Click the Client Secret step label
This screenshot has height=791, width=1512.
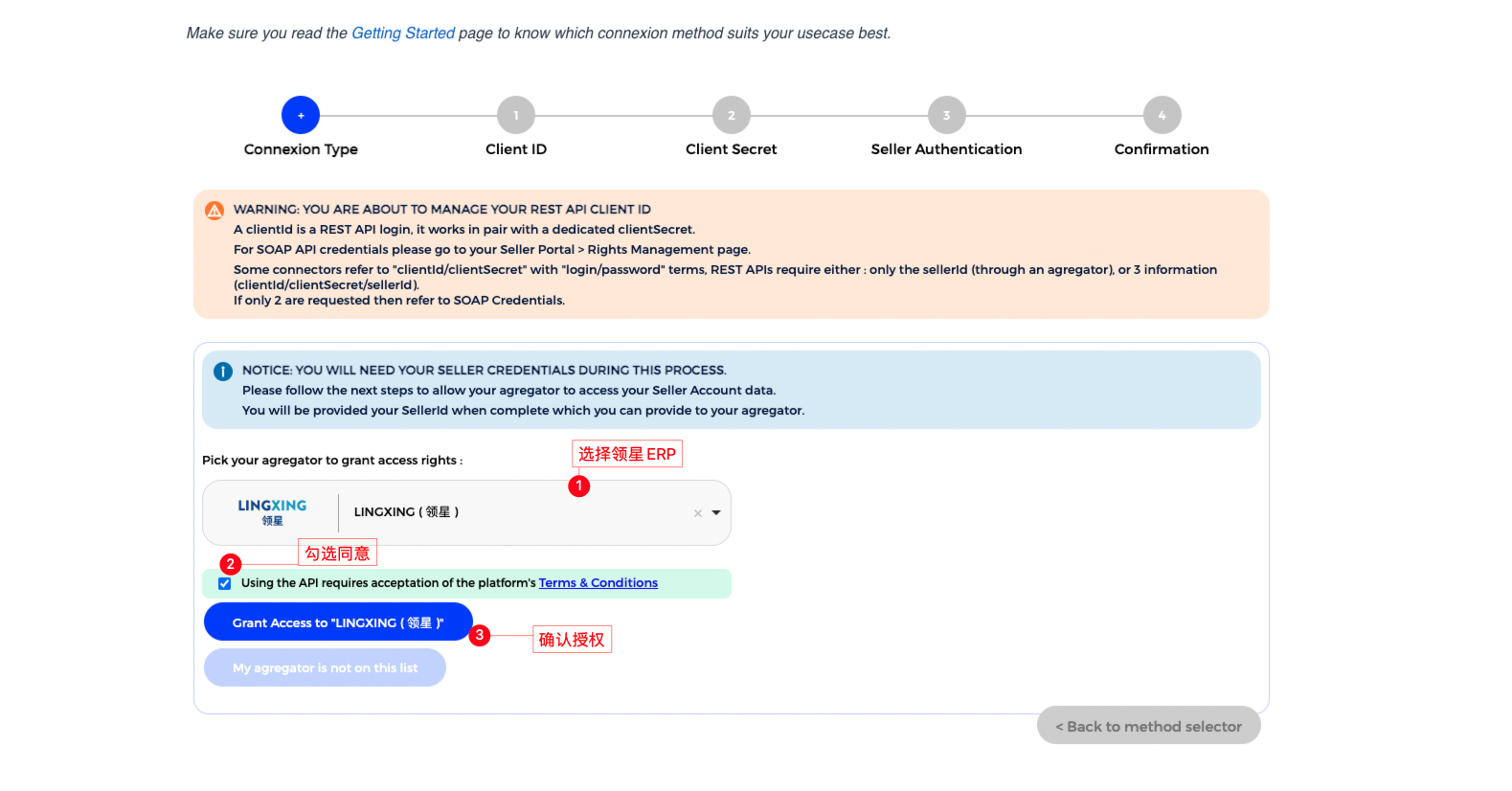pyautogui.click(x=732, y=149)
